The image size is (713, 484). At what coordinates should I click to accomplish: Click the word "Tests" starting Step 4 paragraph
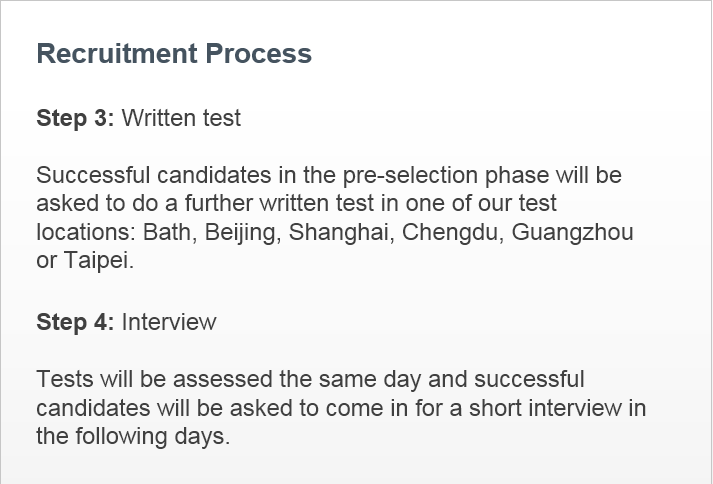(63, 380)
